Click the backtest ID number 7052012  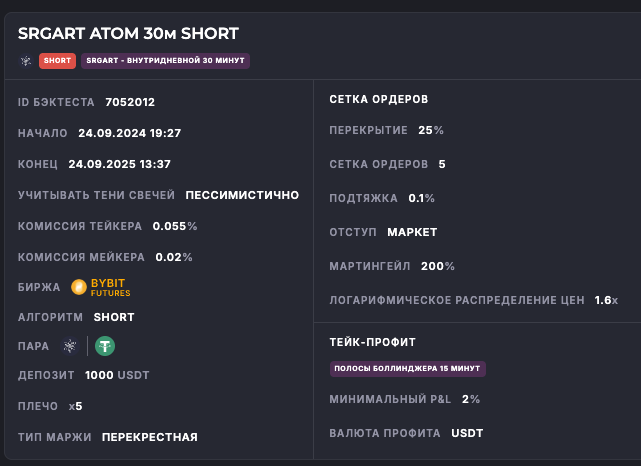130,102
